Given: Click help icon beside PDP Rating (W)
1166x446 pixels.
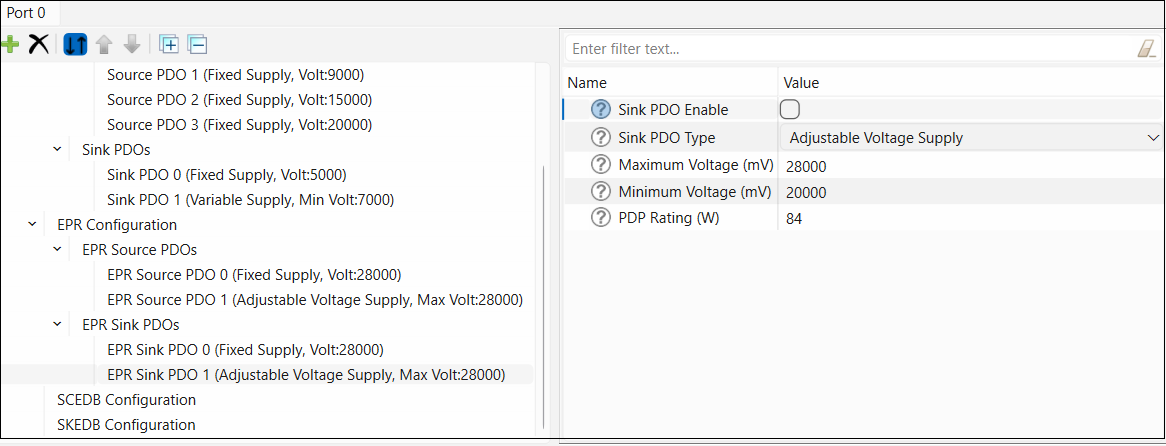Looking at the screenshot, I should [x=600, y=218].
